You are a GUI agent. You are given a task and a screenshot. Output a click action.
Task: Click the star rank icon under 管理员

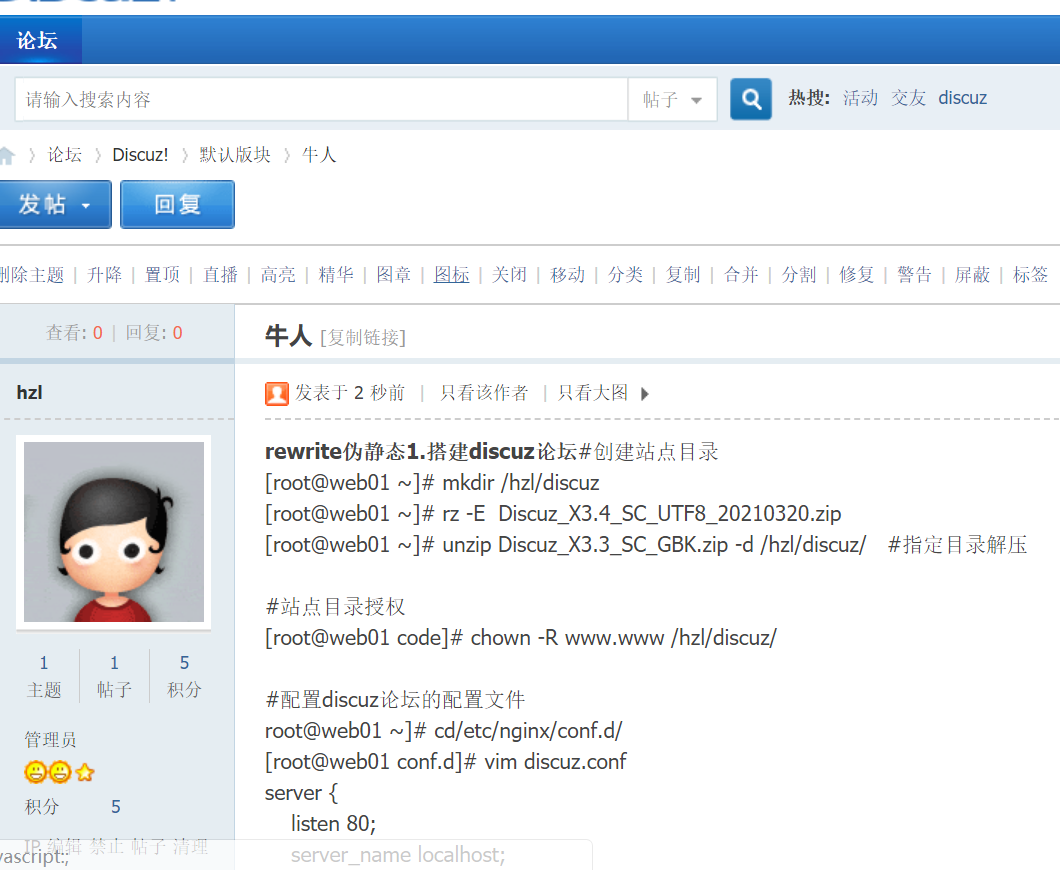pos(85,772)
